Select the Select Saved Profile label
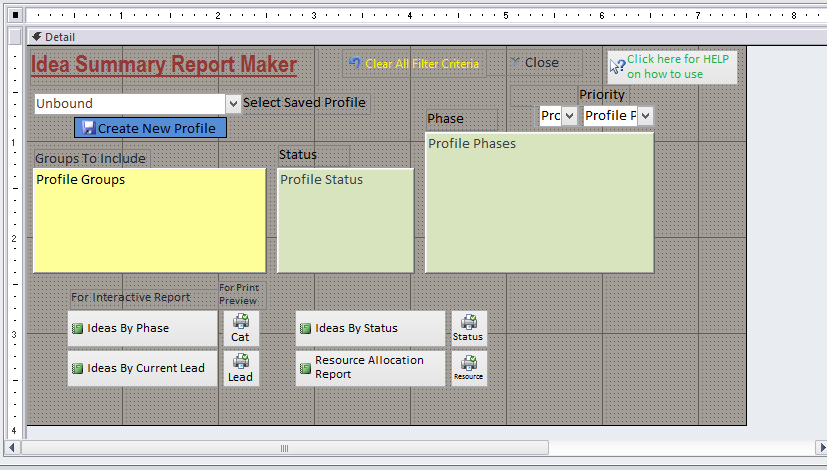 click(304, 102)
